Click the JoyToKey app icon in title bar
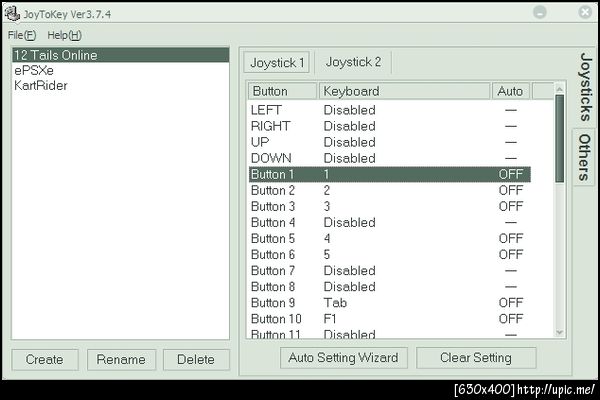The height and width of the screenshot is (400, 600). tap(13, 13)
